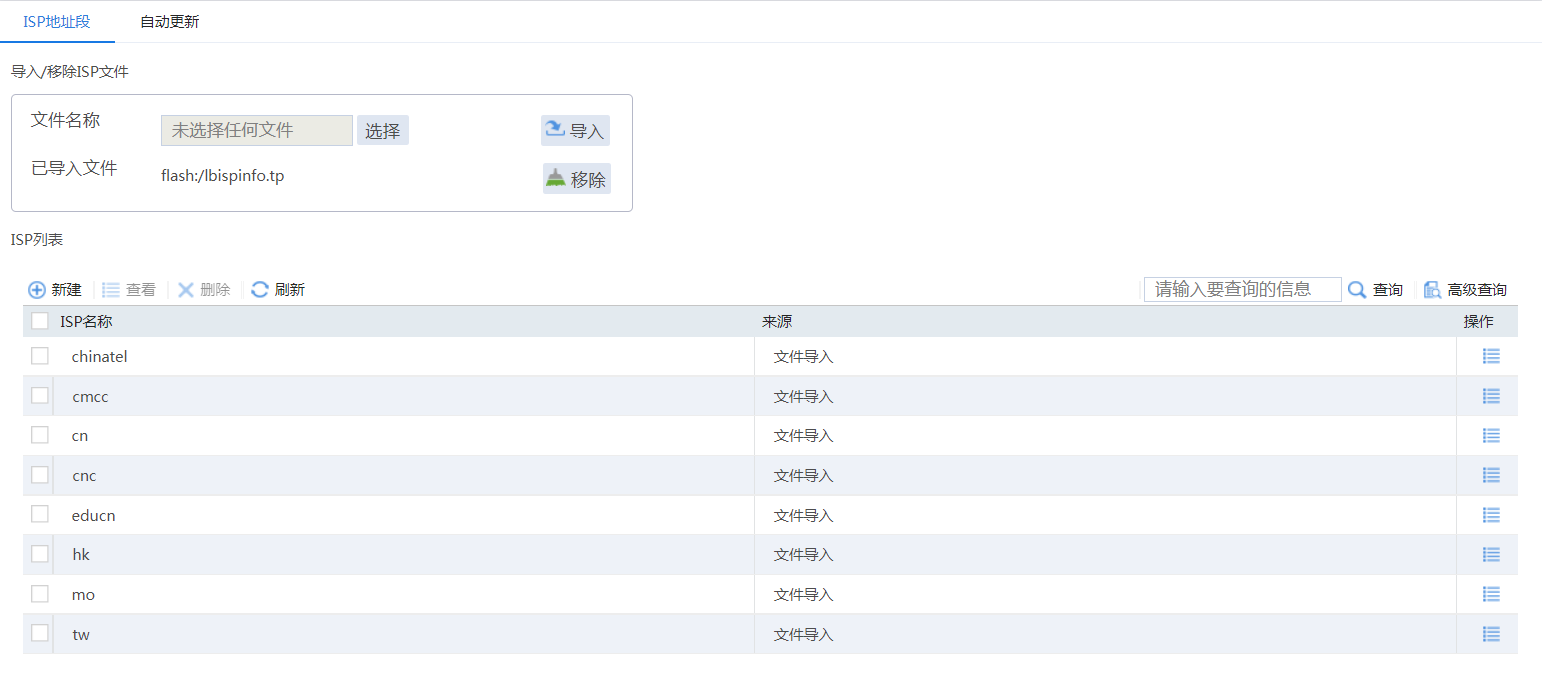Click the query search input field
The width and height of the screenshot is (1542, 678).
(x=1243, y=289)
